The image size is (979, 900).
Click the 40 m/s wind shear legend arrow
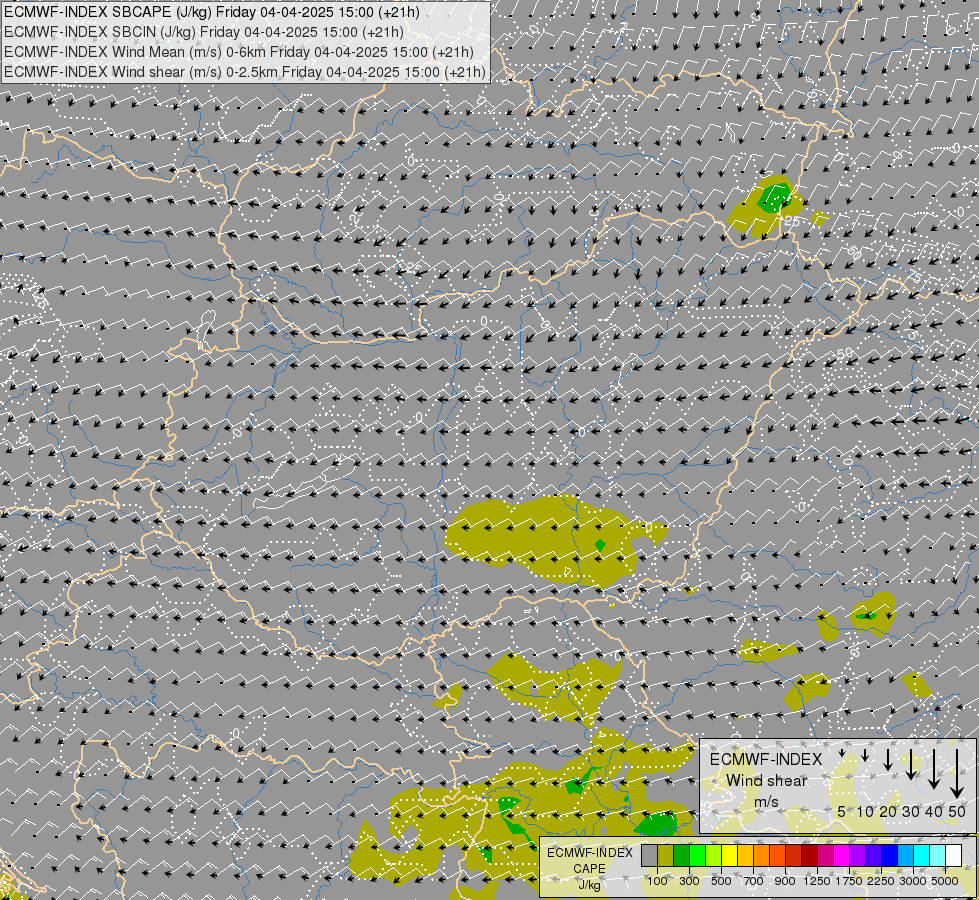point(934,768)
